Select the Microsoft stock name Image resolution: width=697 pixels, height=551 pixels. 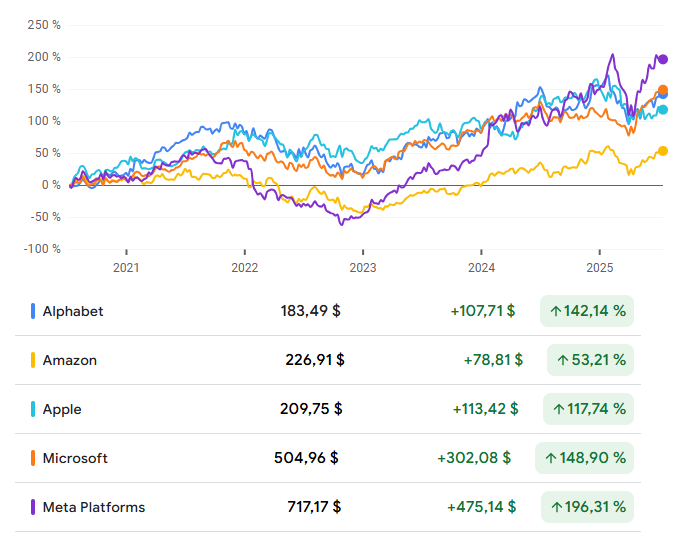(x=75, y=458)
